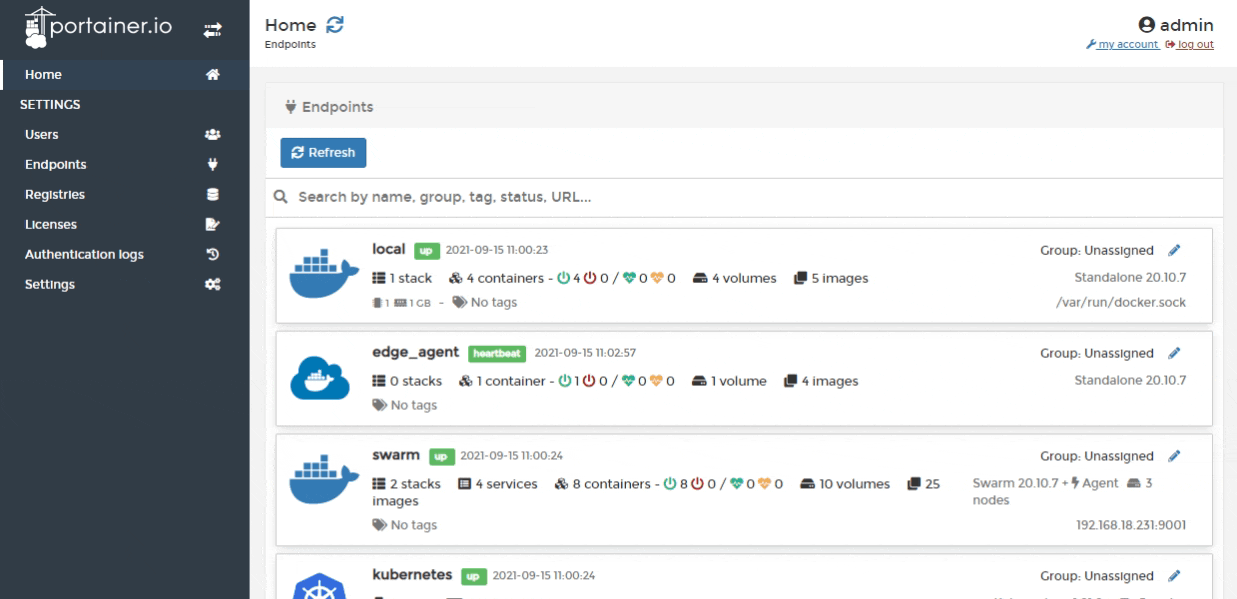Open Users in the sidebar
Screen dimensions: 1237x599
(x=42, y=134)
